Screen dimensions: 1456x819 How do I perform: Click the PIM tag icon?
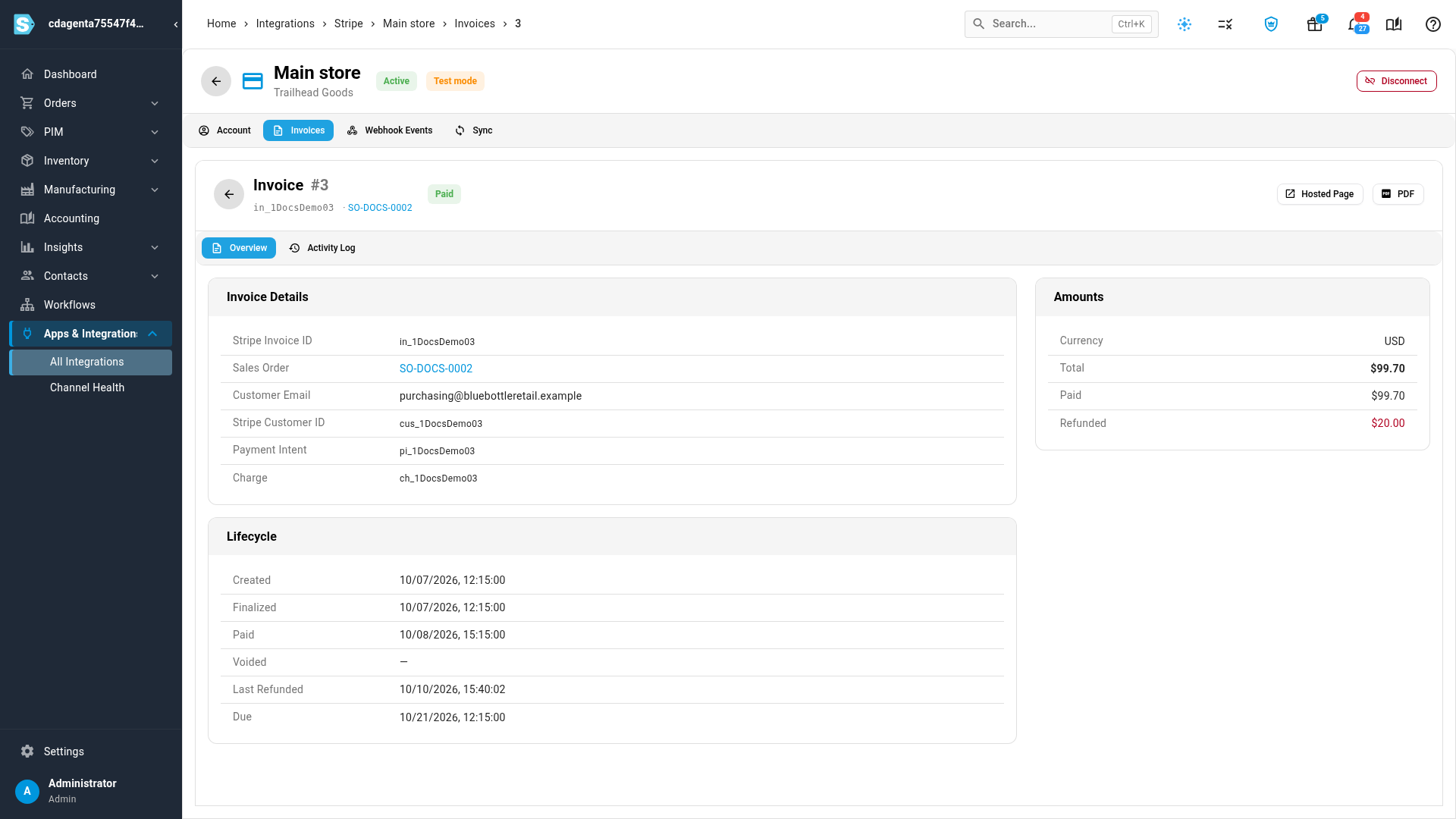[27, 132]
